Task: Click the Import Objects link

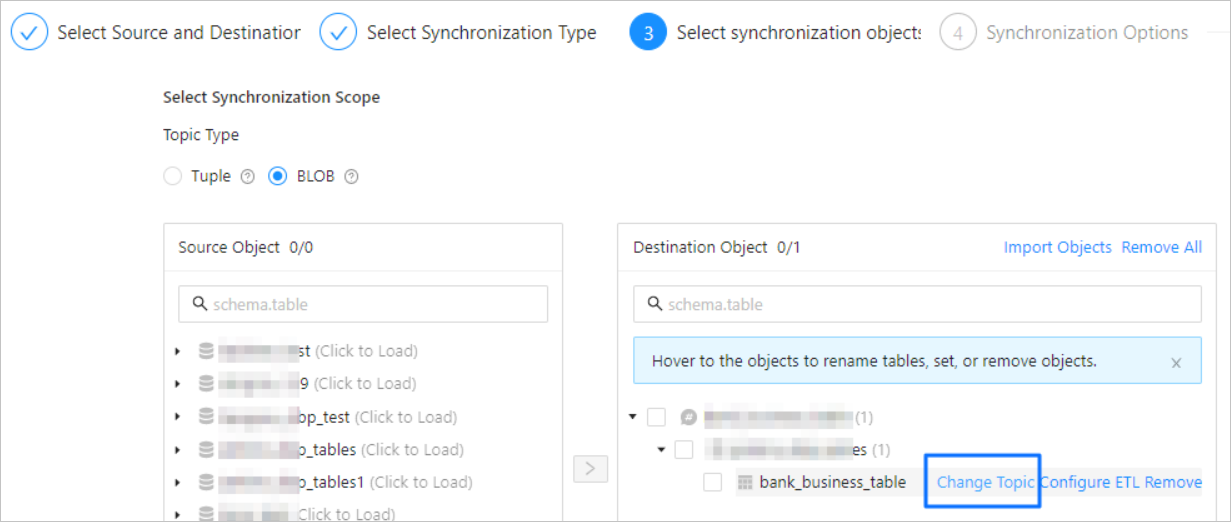Action: pyautogui.click(x=1057, y=247)
